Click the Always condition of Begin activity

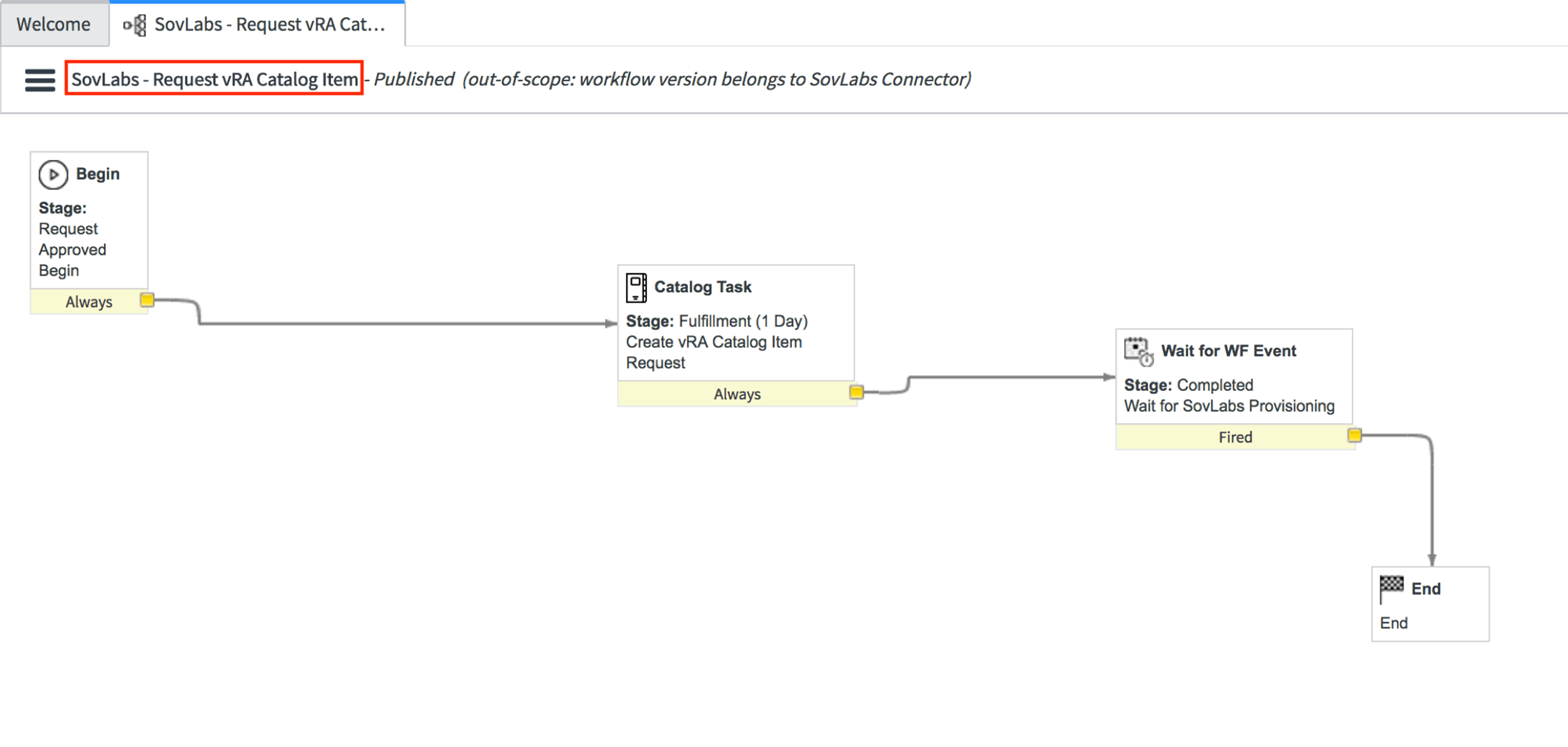click(x=89, y=302)
